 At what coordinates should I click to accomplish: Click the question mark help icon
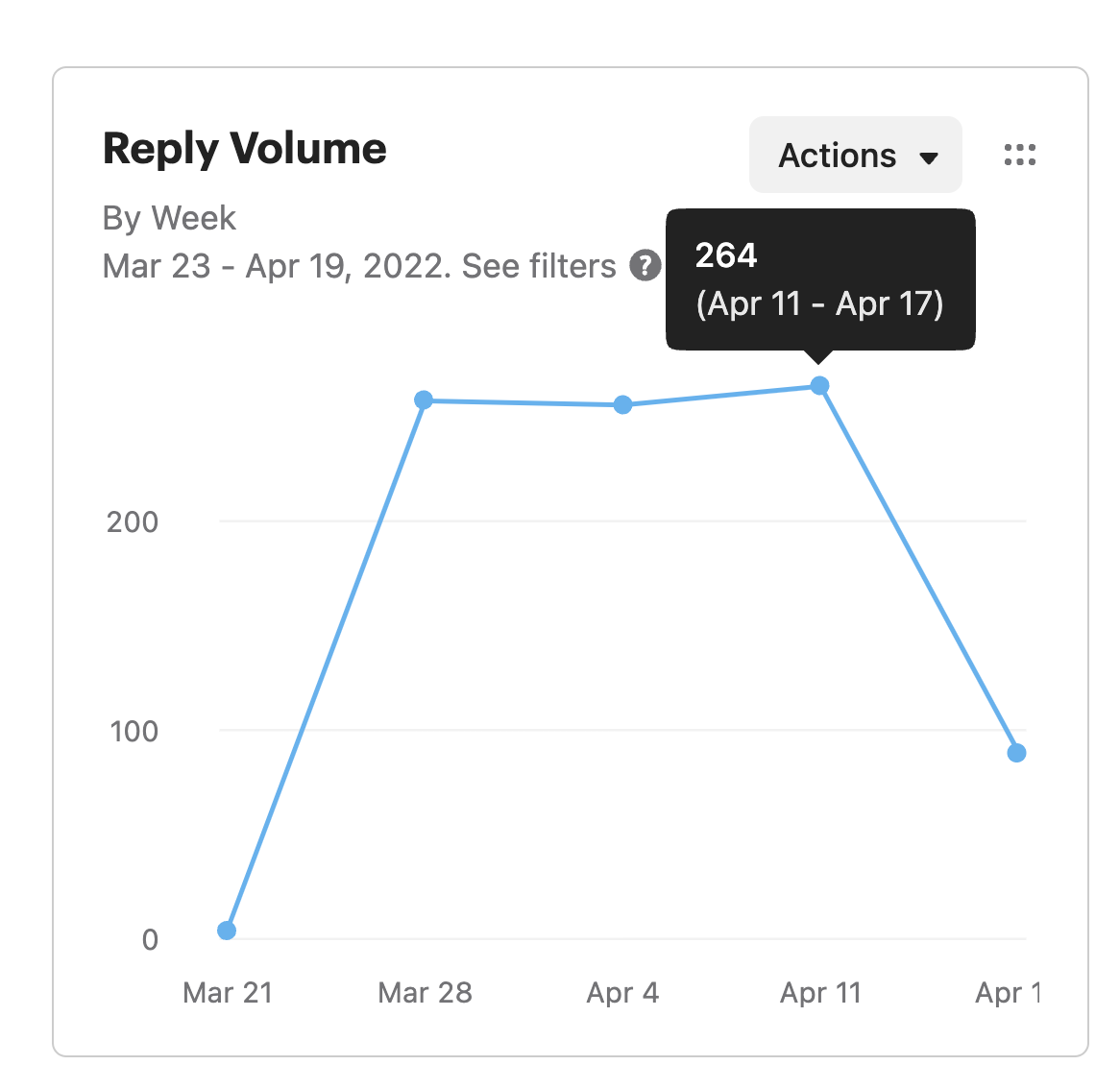coord(645,266)
